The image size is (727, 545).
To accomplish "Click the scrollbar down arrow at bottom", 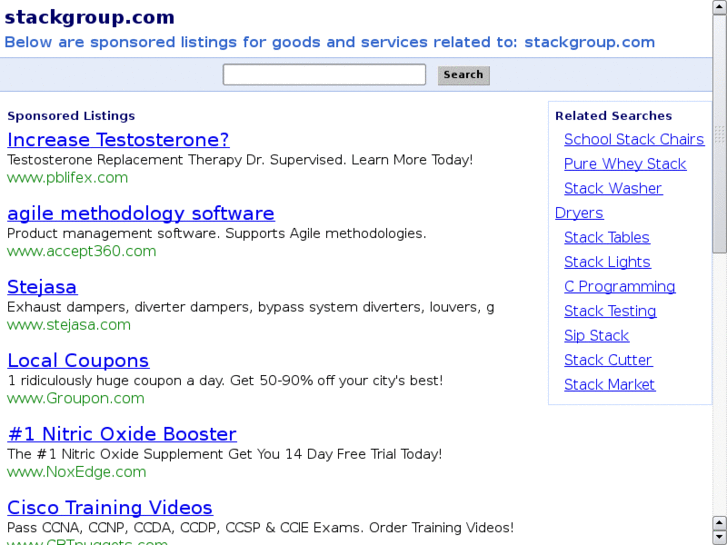I will (720, 537).
